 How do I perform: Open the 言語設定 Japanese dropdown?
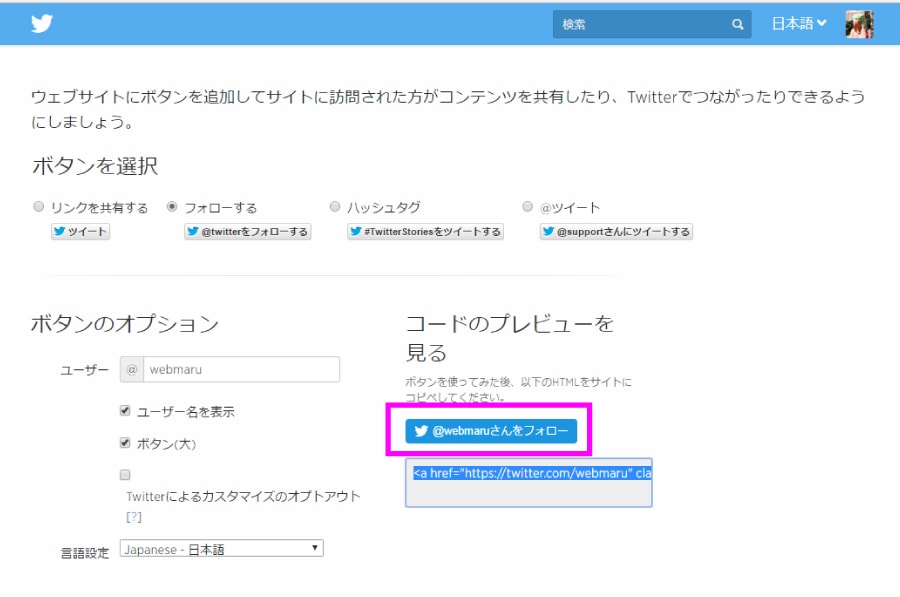pos(222,549)
